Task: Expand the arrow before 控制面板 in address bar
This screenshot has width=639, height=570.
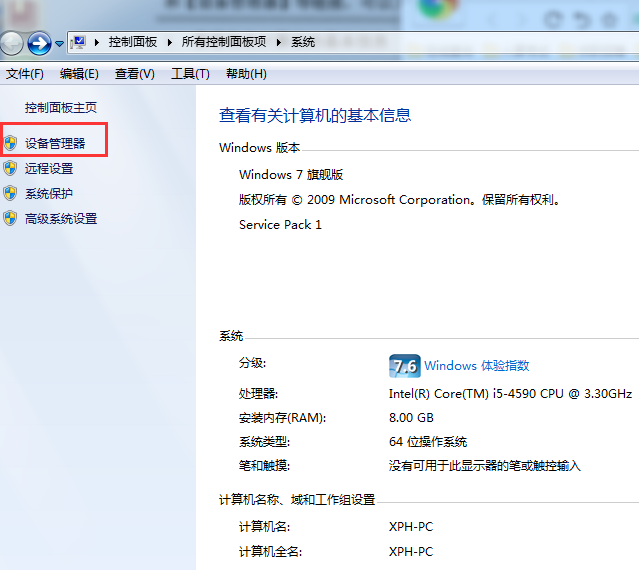Action: pos(97,42)
